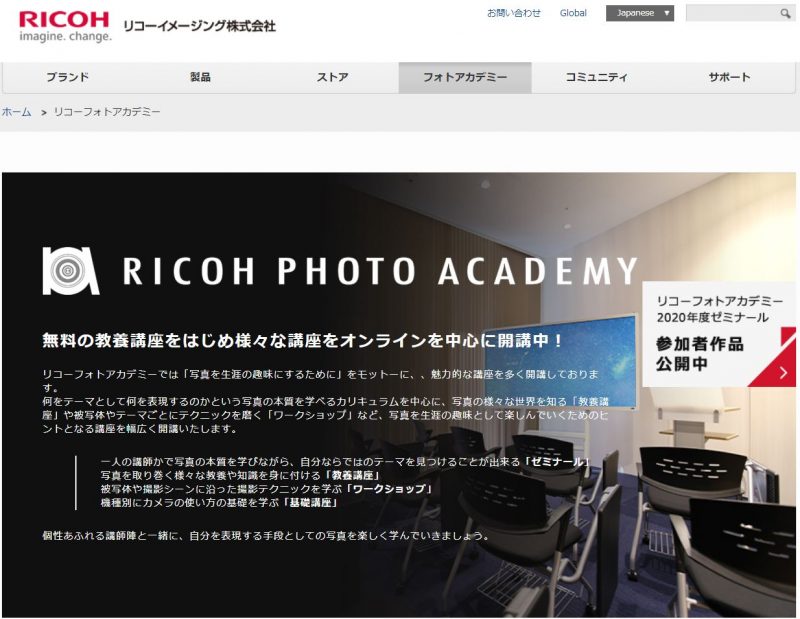Go to ホーム breadcrumb link
Screen dimensions: 800x619
pyautogui.click(x=16, y=112)
